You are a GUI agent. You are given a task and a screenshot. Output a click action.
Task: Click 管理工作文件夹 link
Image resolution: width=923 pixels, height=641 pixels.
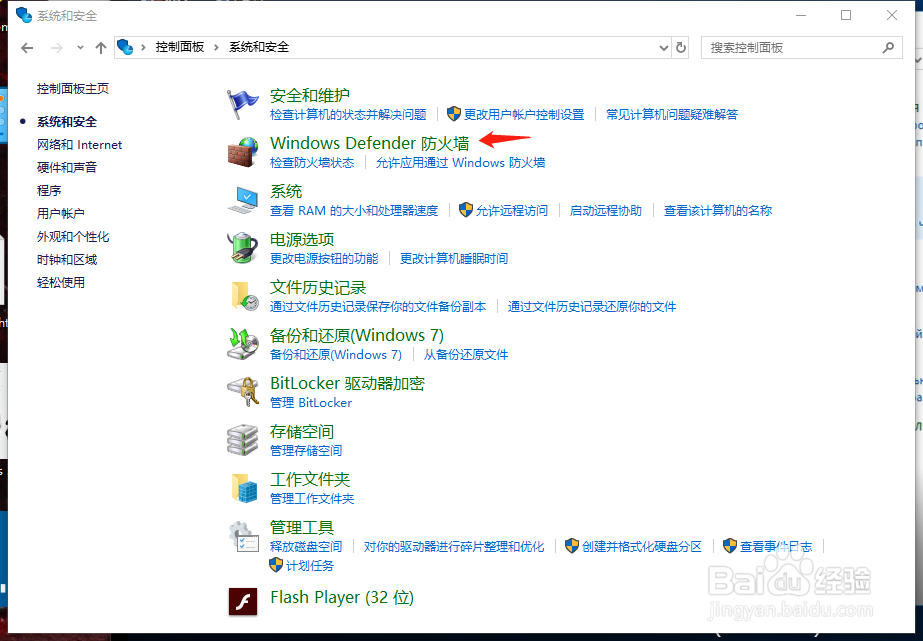[312, 499]
